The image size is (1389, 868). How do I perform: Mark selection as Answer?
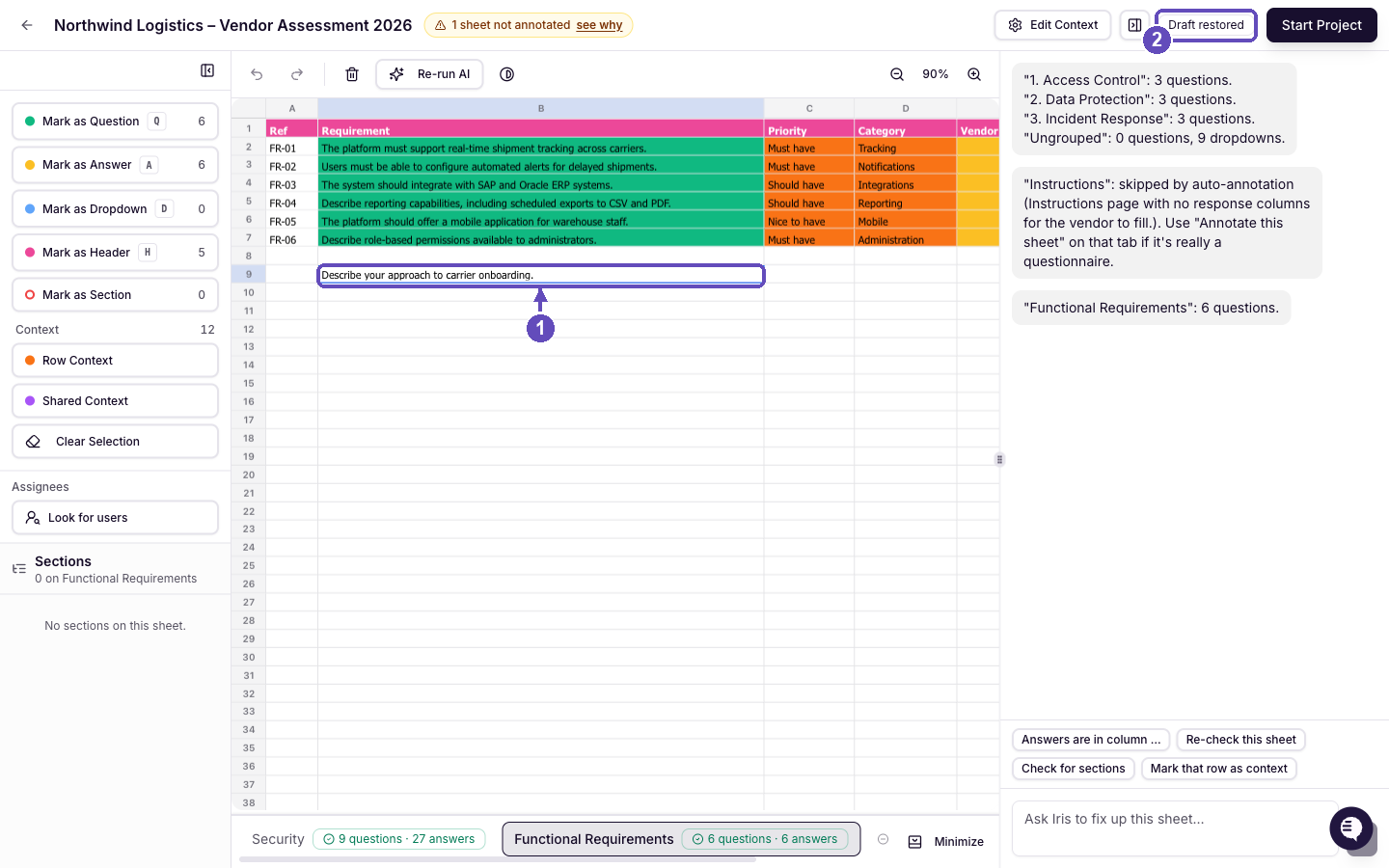coord(115,165)
